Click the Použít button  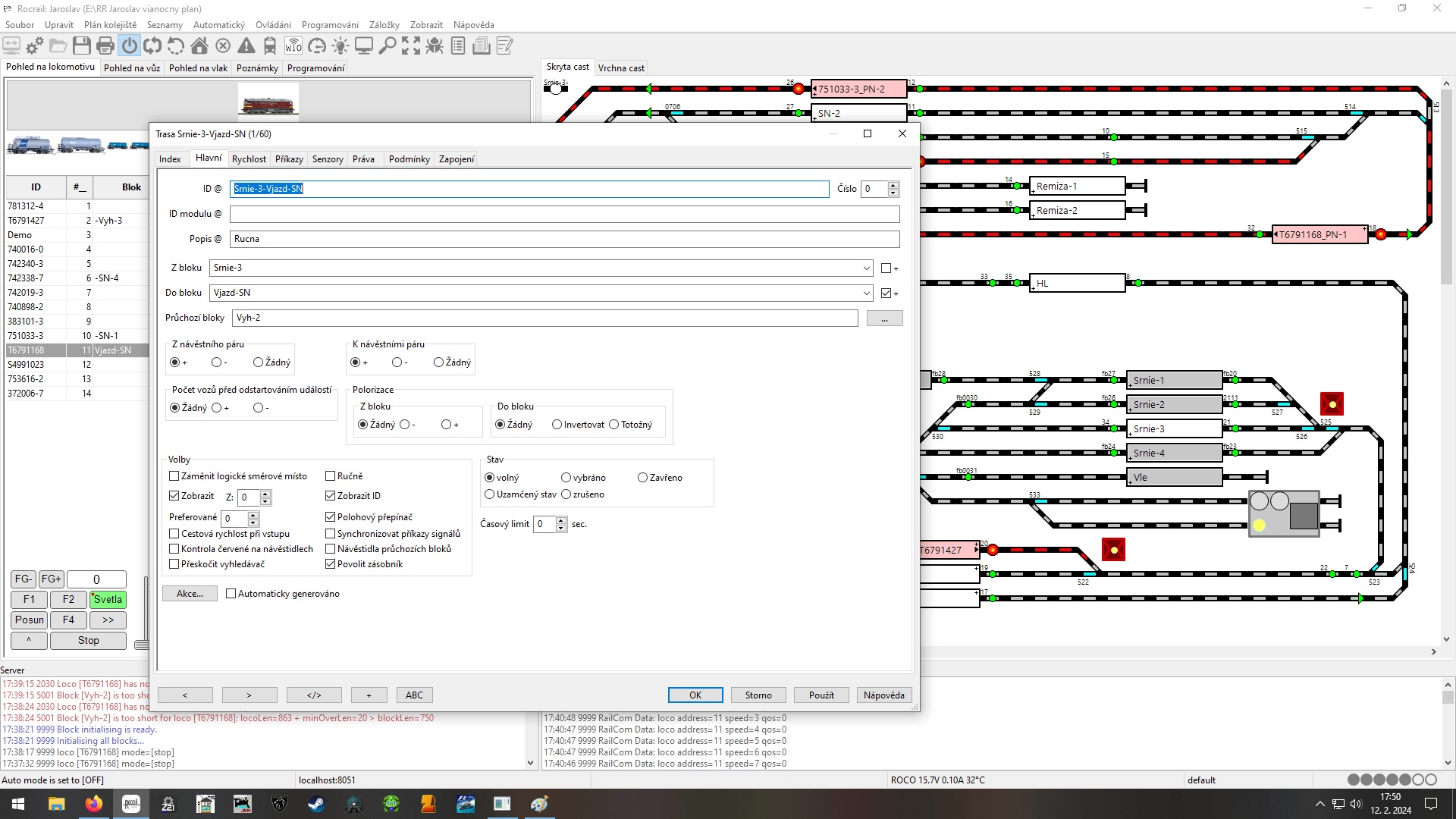[821, 695]
